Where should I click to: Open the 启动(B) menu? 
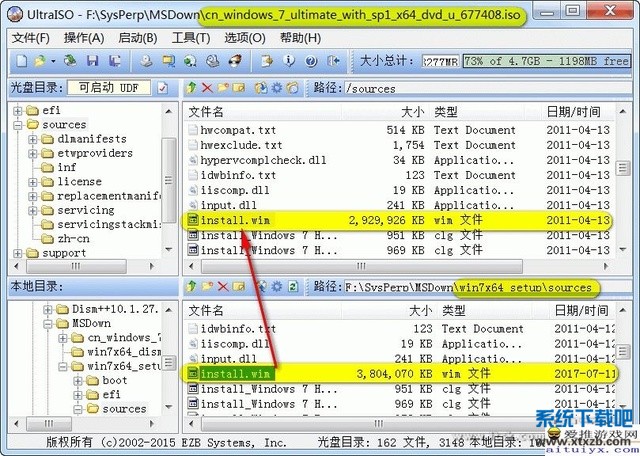(137, 38)
